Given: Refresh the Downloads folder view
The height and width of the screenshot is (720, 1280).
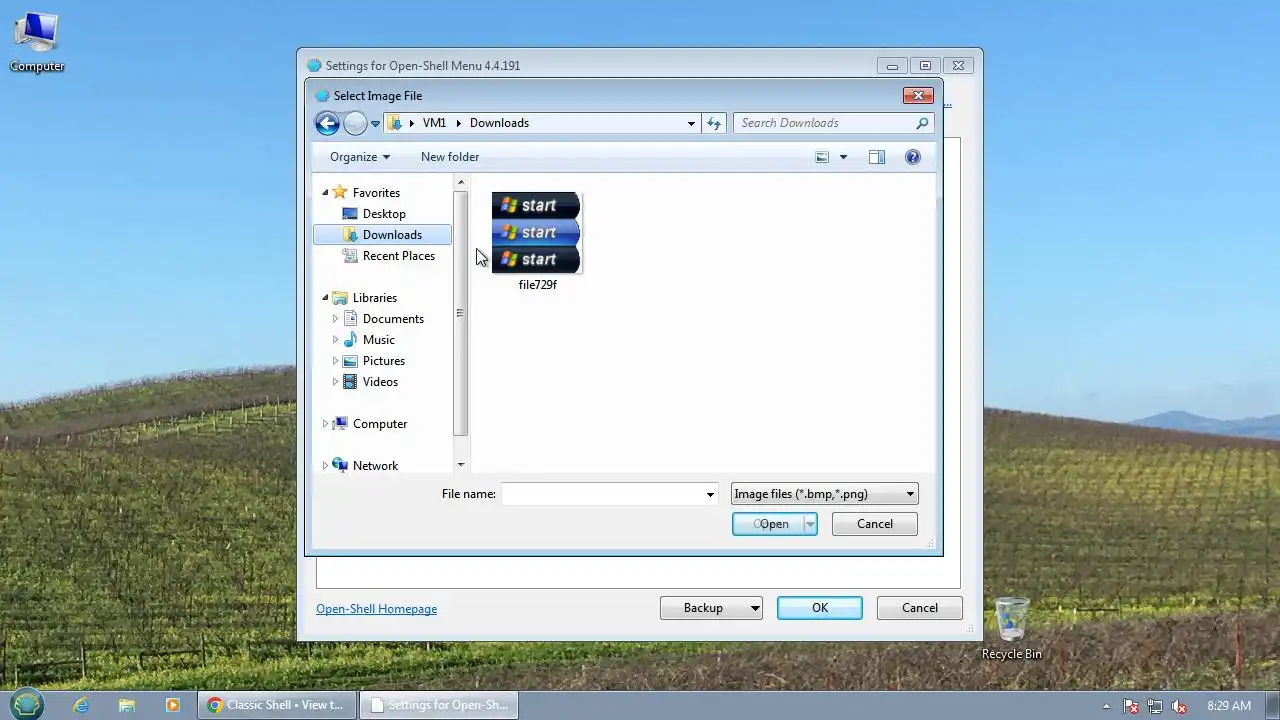Looking at the screenshot, I should pos(714,123).
